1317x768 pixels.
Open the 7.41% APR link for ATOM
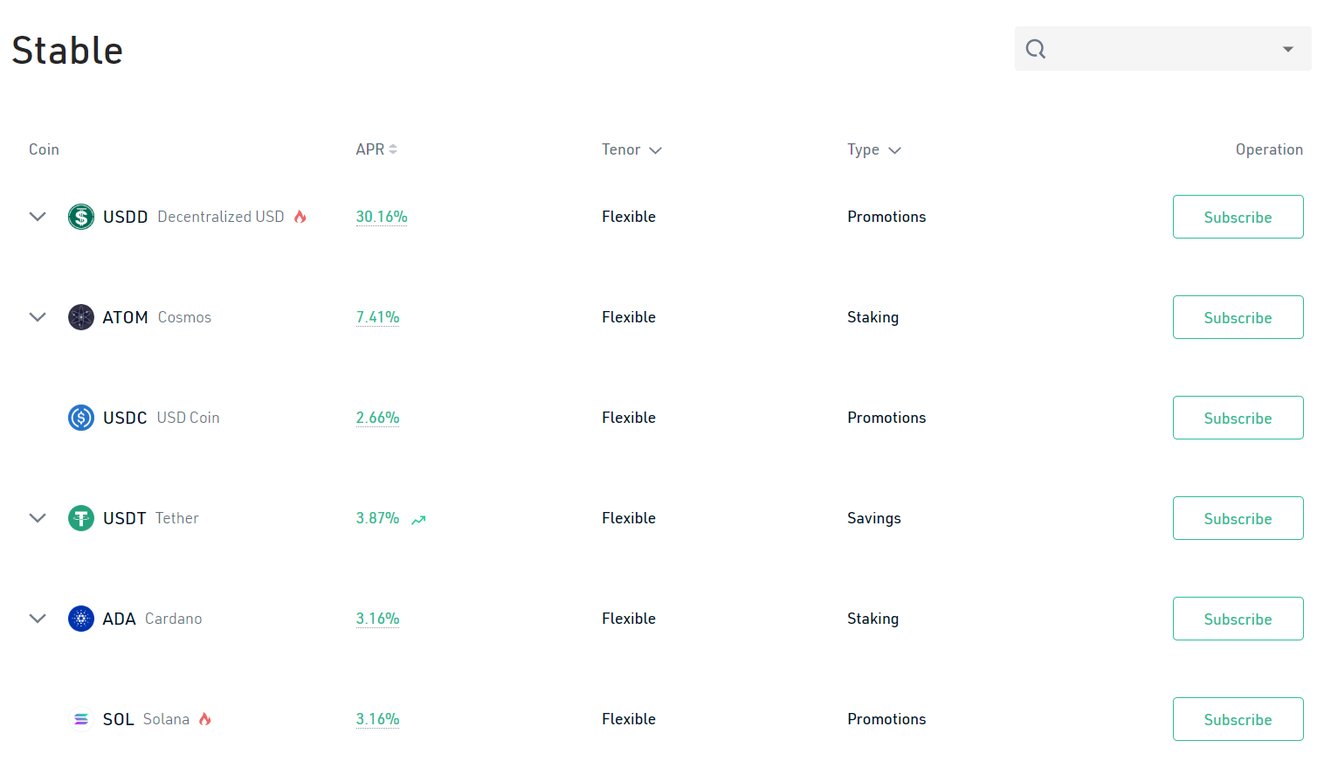point(377,317)
